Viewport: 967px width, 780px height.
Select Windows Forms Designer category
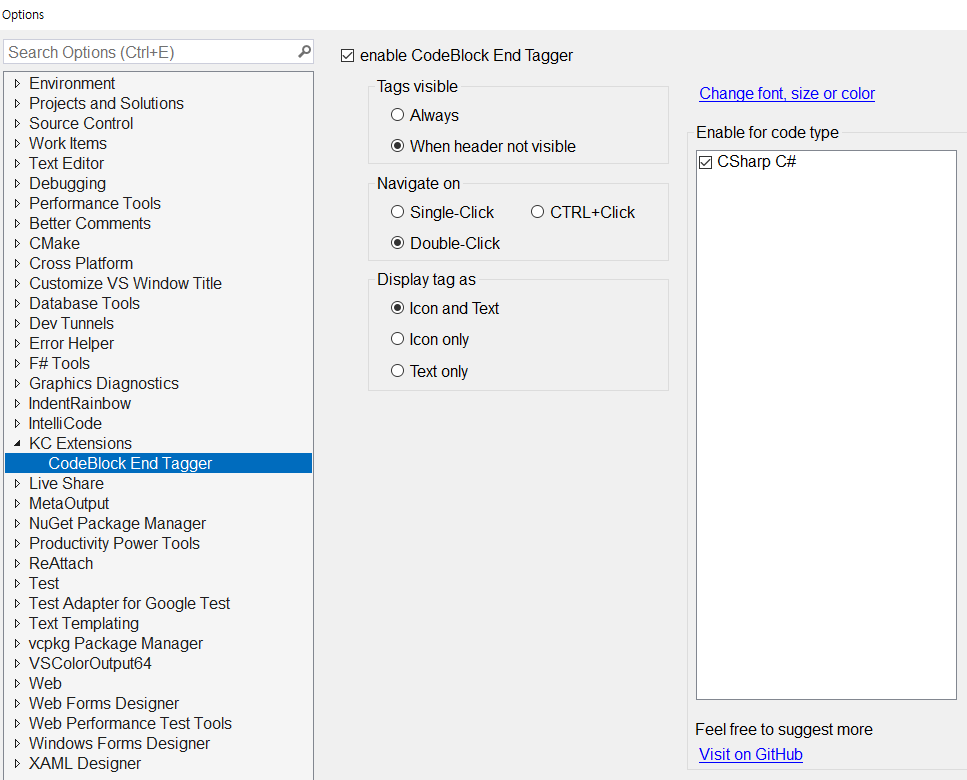click(x=119, y=744)
